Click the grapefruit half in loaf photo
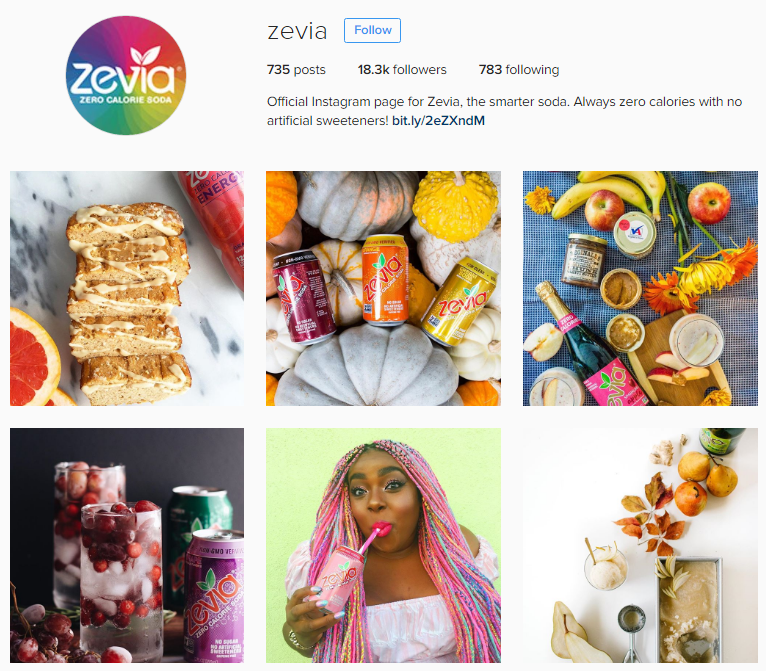 (32, 358)
